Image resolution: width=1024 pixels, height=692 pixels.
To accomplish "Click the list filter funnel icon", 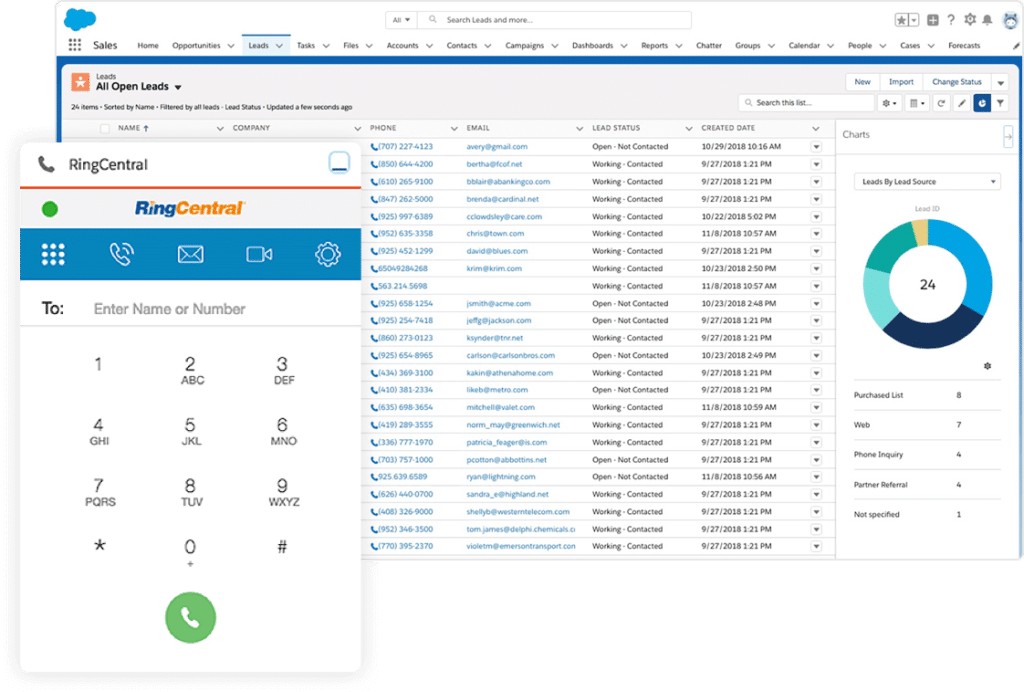I will tap(1000, 103).
